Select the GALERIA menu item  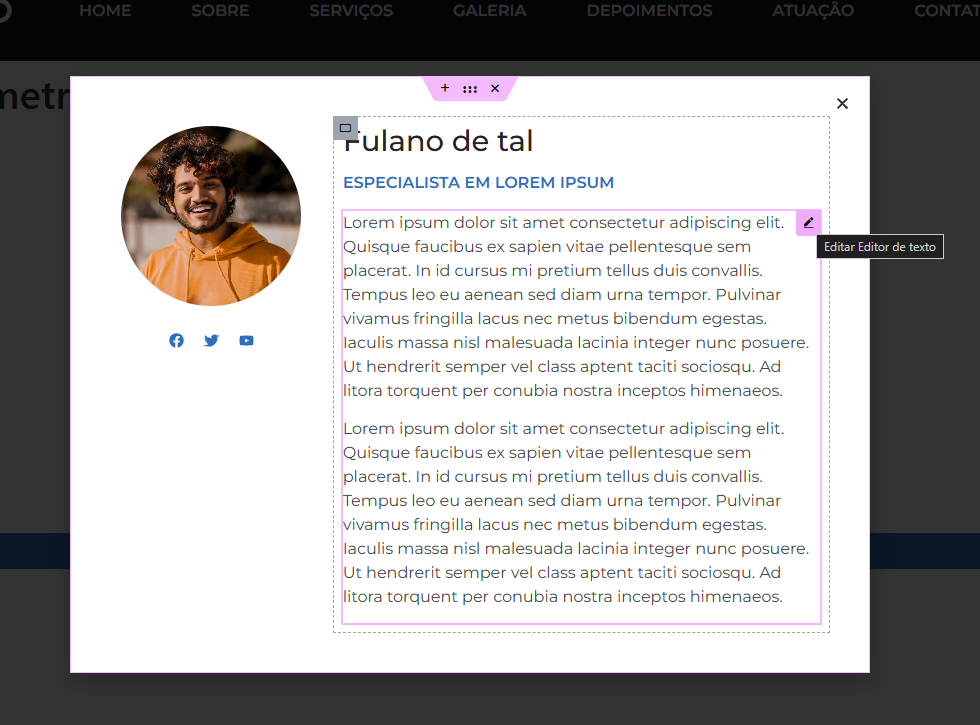[x=489, y=11]
